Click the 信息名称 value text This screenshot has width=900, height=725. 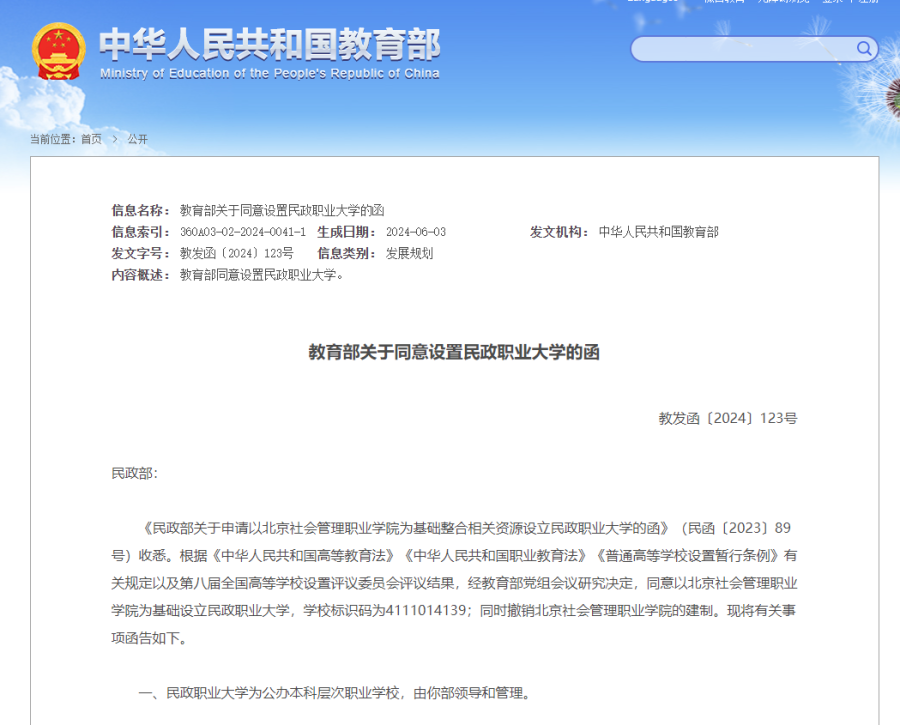click(x=282, y=210)
